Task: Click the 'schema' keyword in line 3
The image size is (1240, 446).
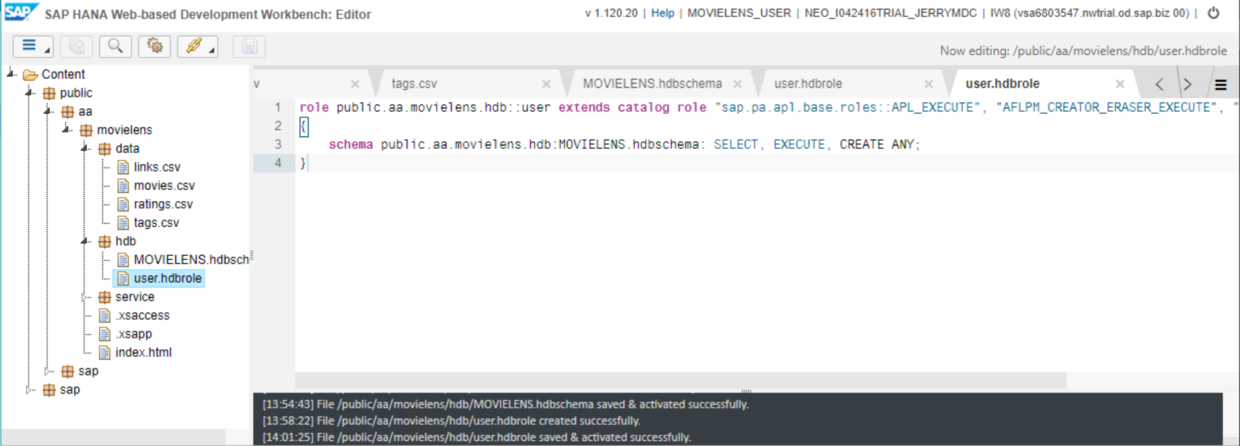Action: coord(349,144)
